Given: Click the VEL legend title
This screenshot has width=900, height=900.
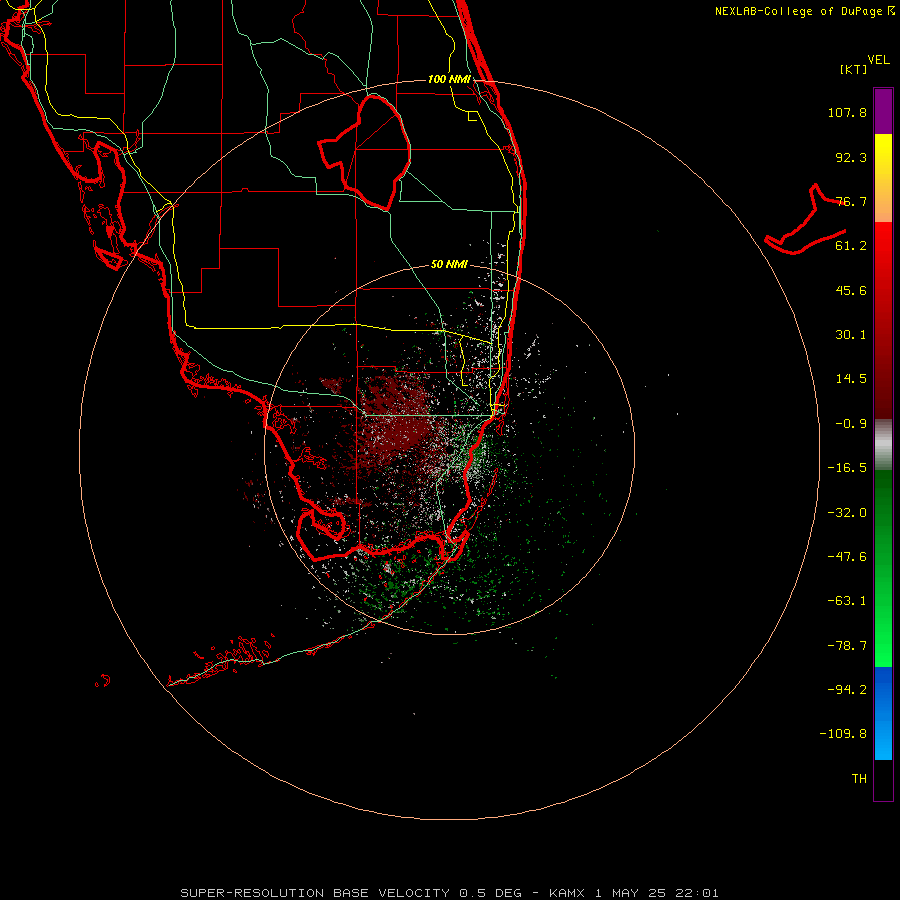Looking at the screenshot, I should click(878, 60).
